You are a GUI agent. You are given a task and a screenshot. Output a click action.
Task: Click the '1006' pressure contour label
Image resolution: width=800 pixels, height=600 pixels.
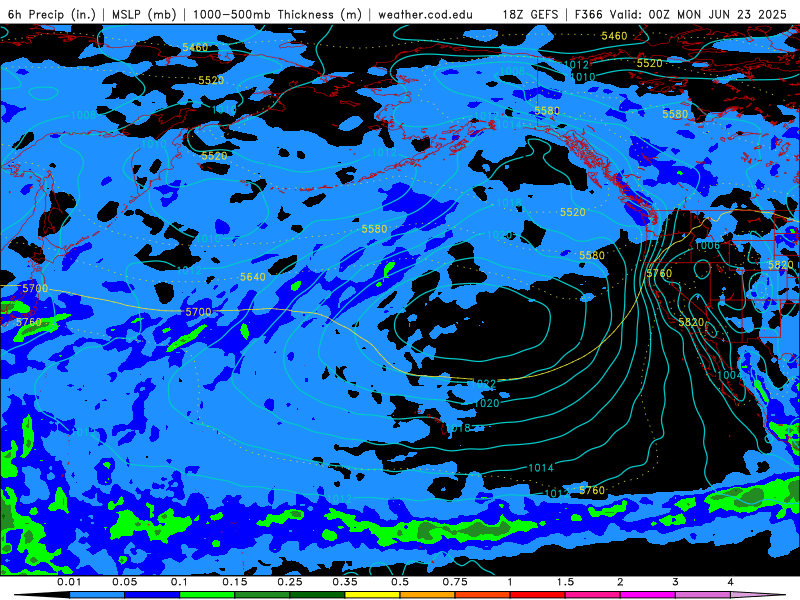pos(708,245)
